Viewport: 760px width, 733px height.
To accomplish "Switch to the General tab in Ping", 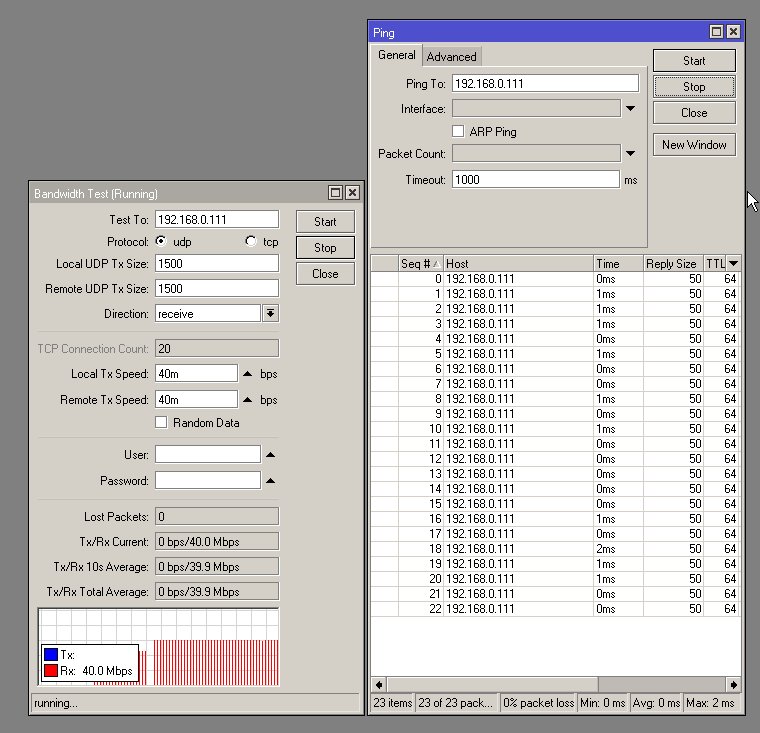I will pyautogui.click(x=396, y=55).
